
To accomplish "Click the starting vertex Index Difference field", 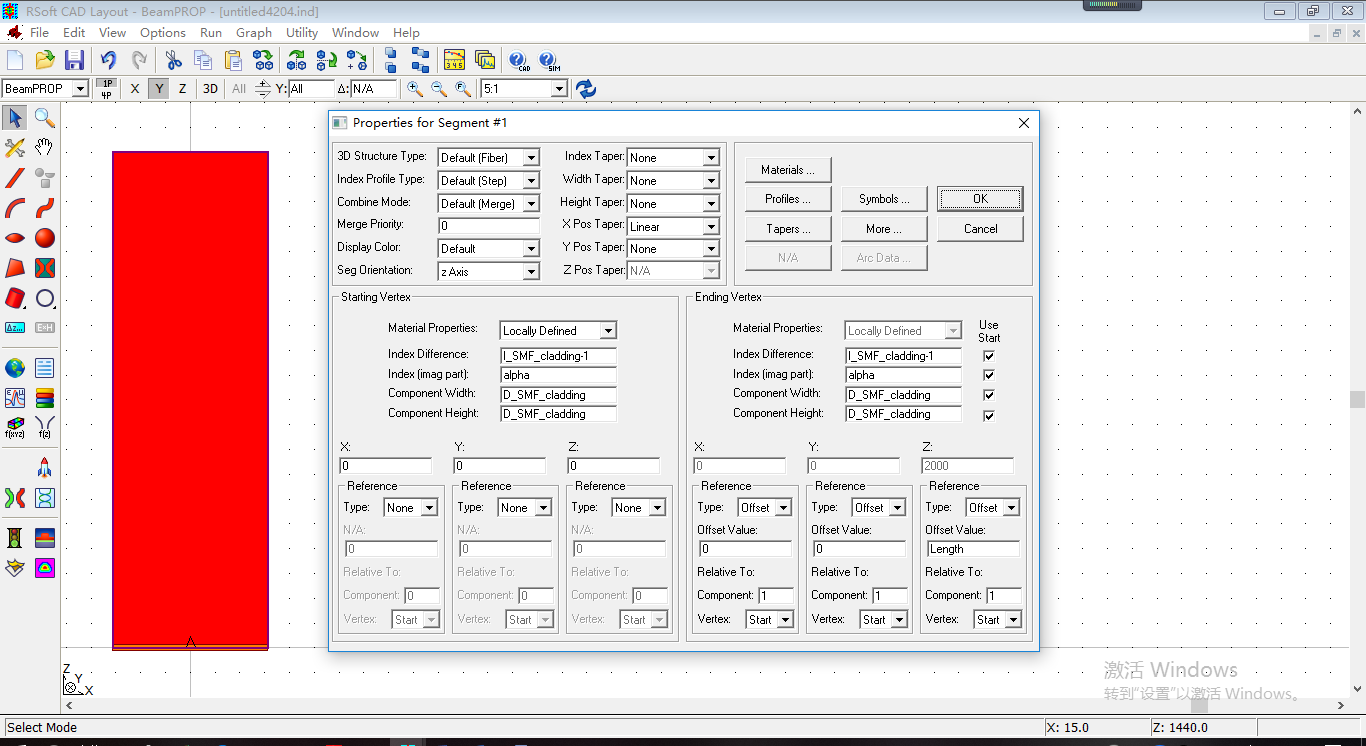I will tap(558, 356).
